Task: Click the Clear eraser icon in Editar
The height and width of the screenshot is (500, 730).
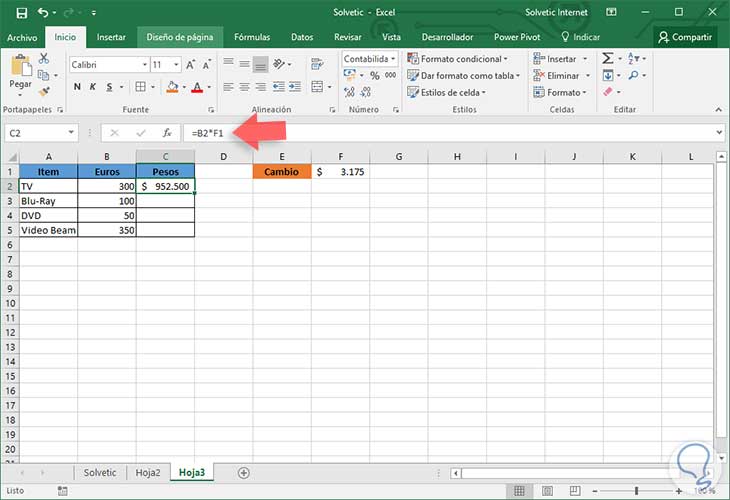Action: pos(608,92)
